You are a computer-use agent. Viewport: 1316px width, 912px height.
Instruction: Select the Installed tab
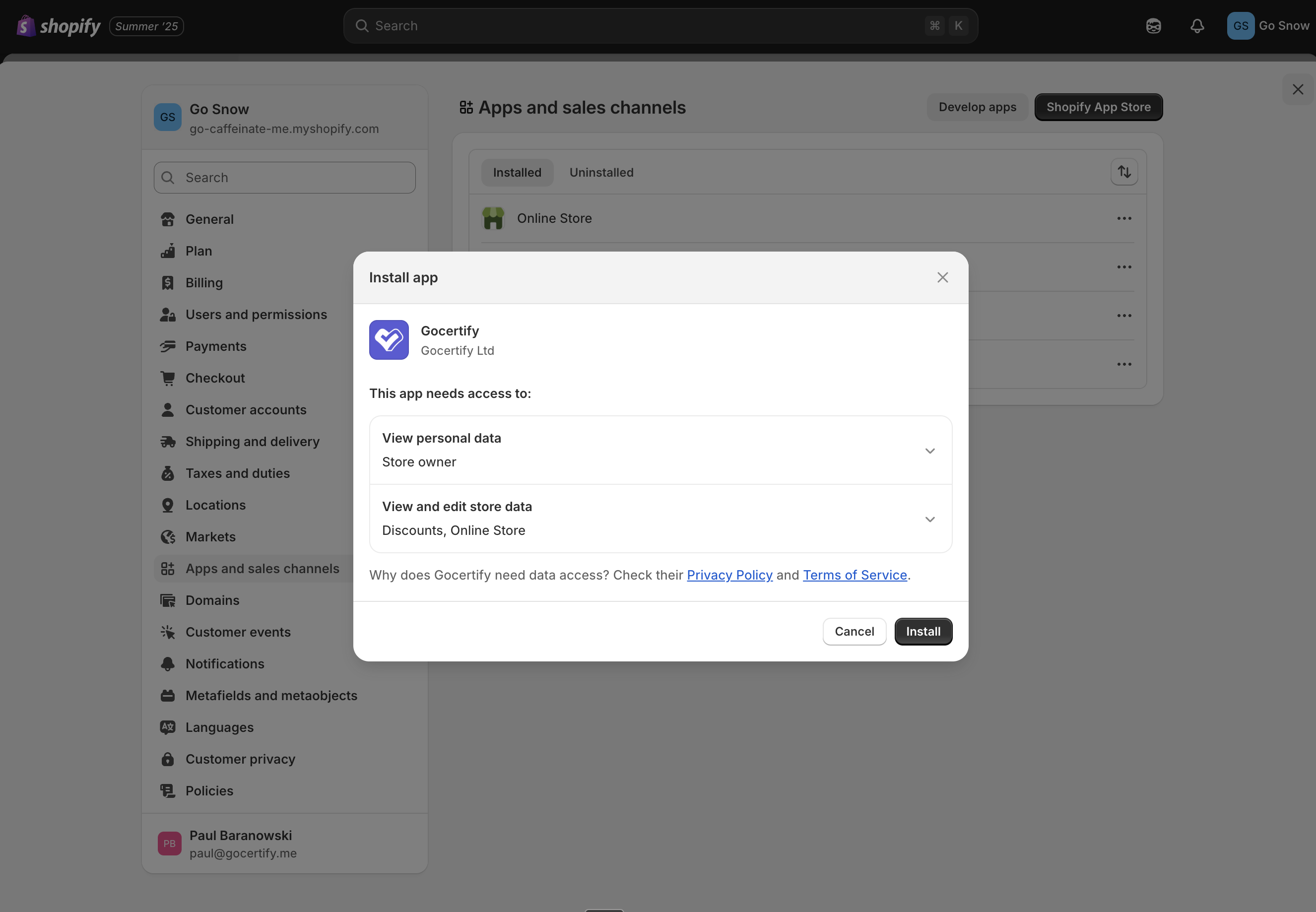pos(517,173)
